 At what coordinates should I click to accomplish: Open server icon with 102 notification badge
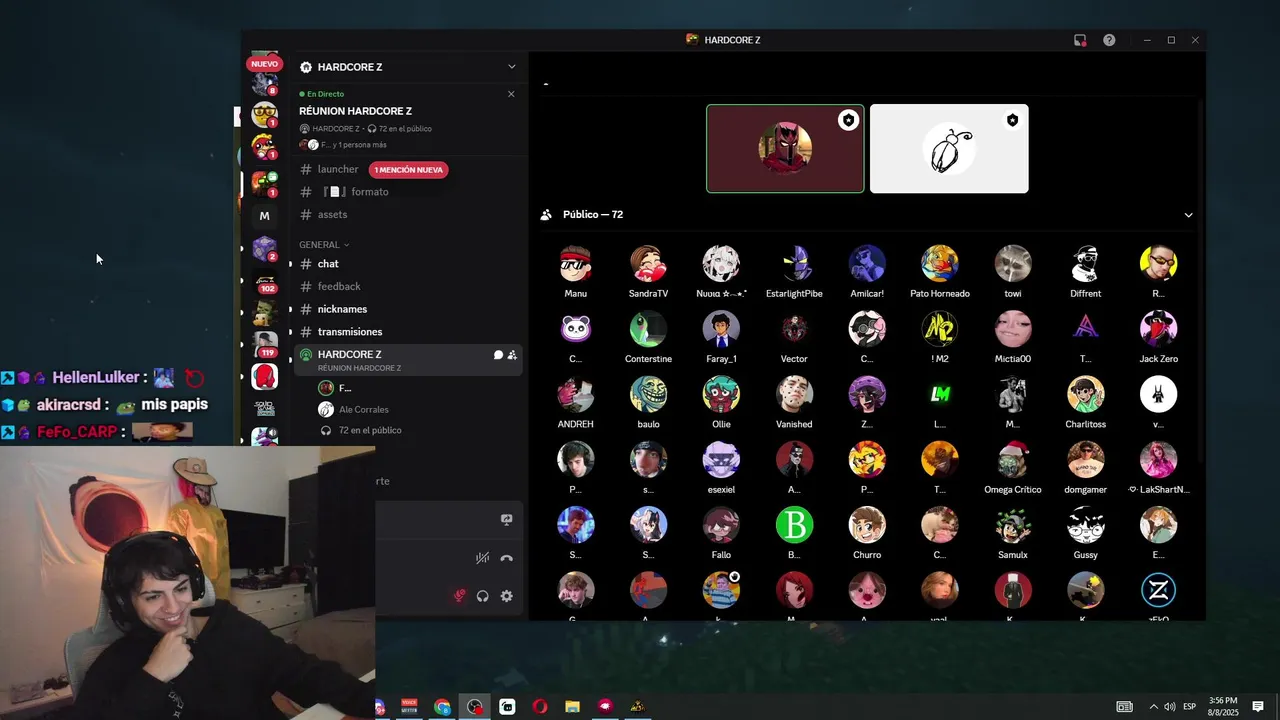tap(265, 283)
